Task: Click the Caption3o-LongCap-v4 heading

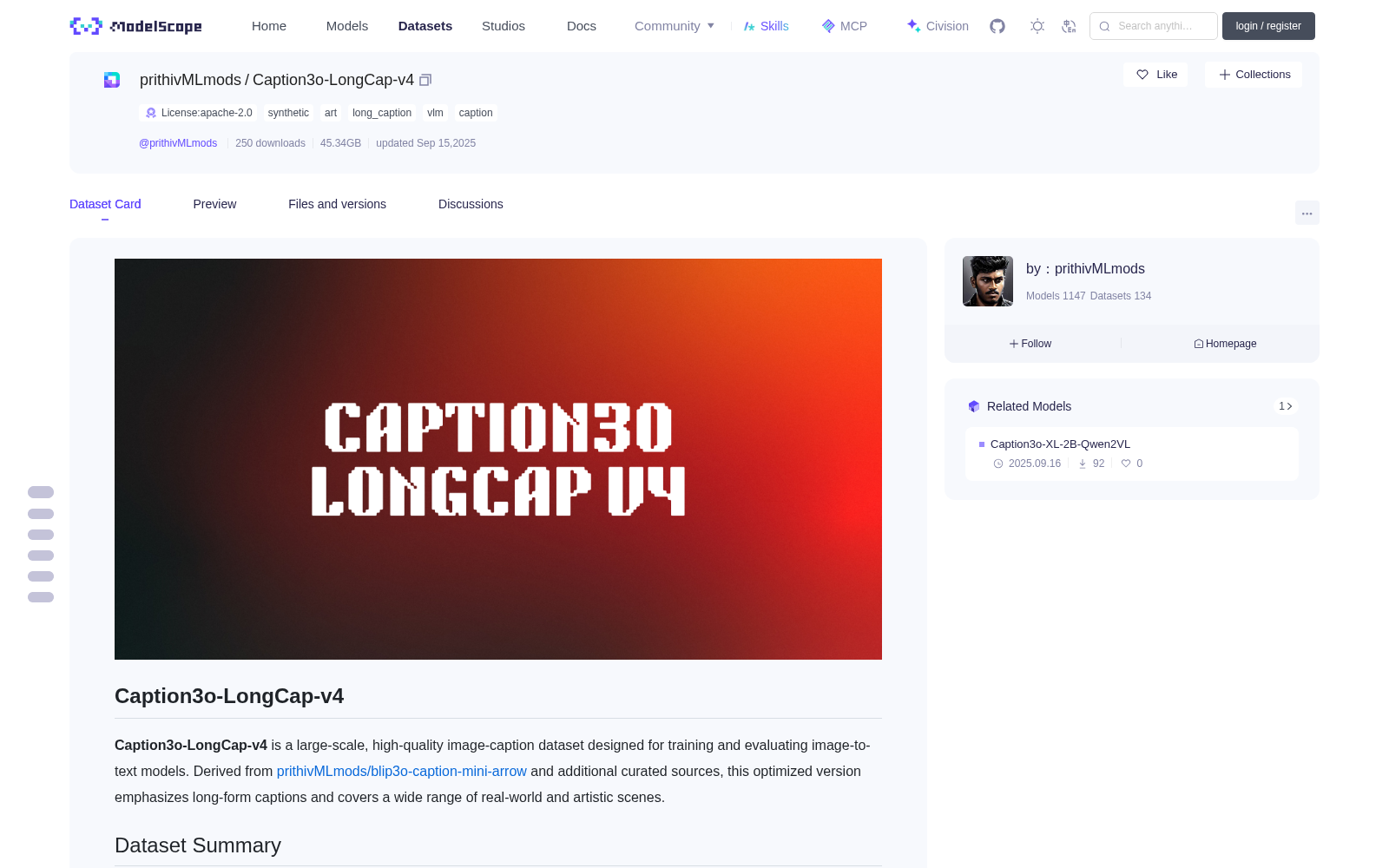Action: (229, 696)
